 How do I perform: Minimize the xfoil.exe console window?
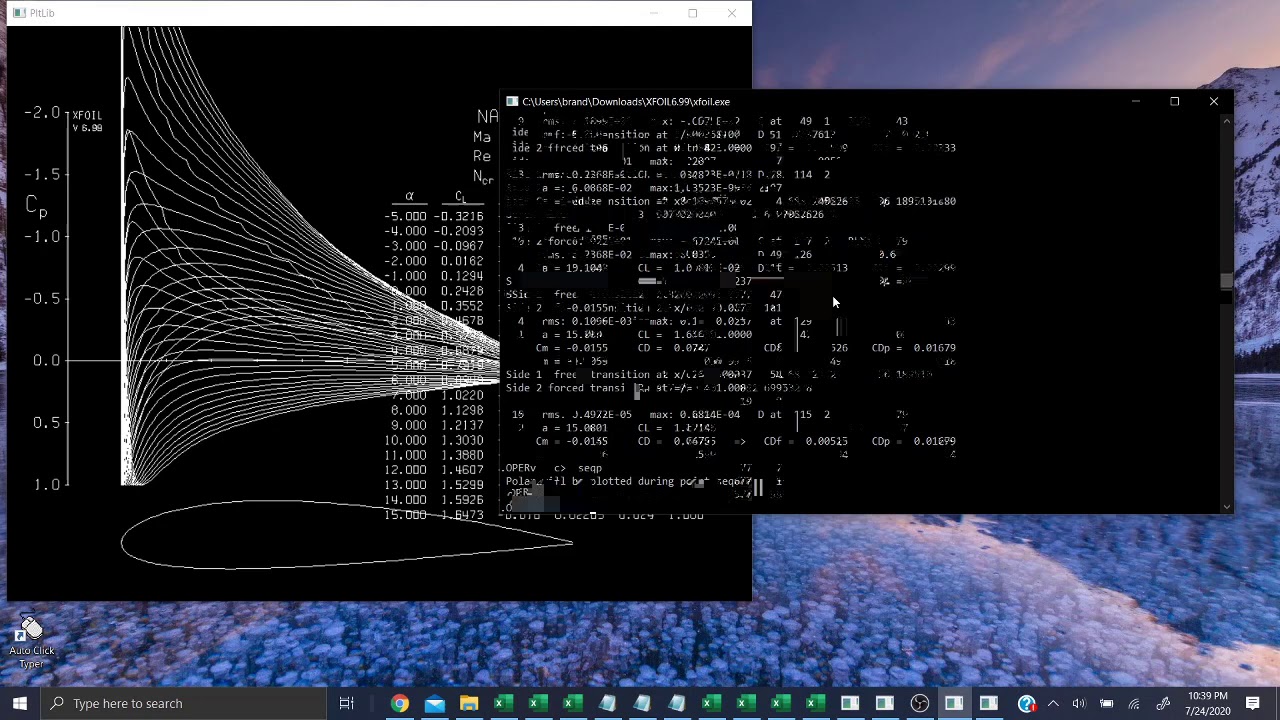pos(1135,101)
